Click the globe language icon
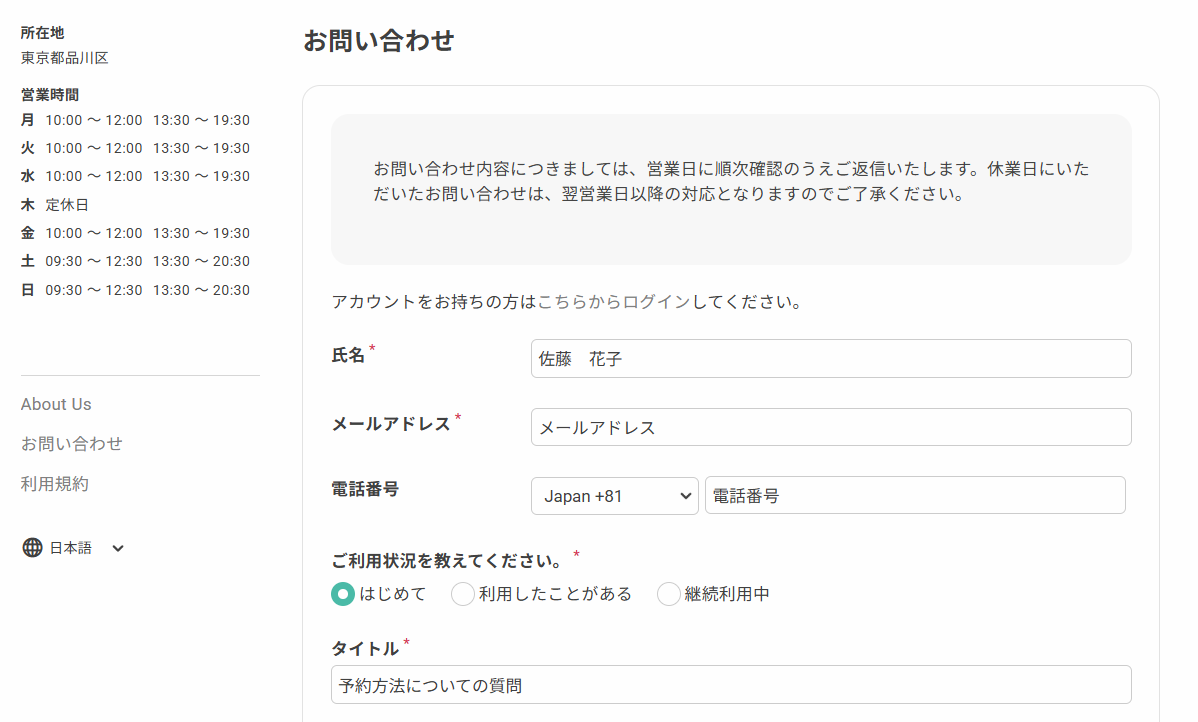Viewport: 1198px width, 722px height. (32, 548)
